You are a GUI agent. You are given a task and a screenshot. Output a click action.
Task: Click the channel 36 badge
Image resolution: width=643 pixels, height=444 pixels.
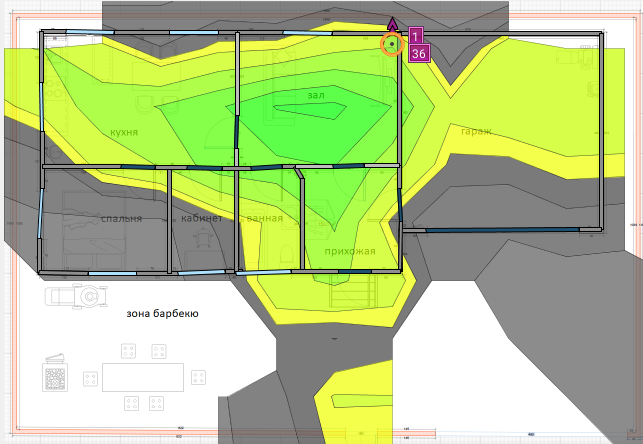pos(419,53)
